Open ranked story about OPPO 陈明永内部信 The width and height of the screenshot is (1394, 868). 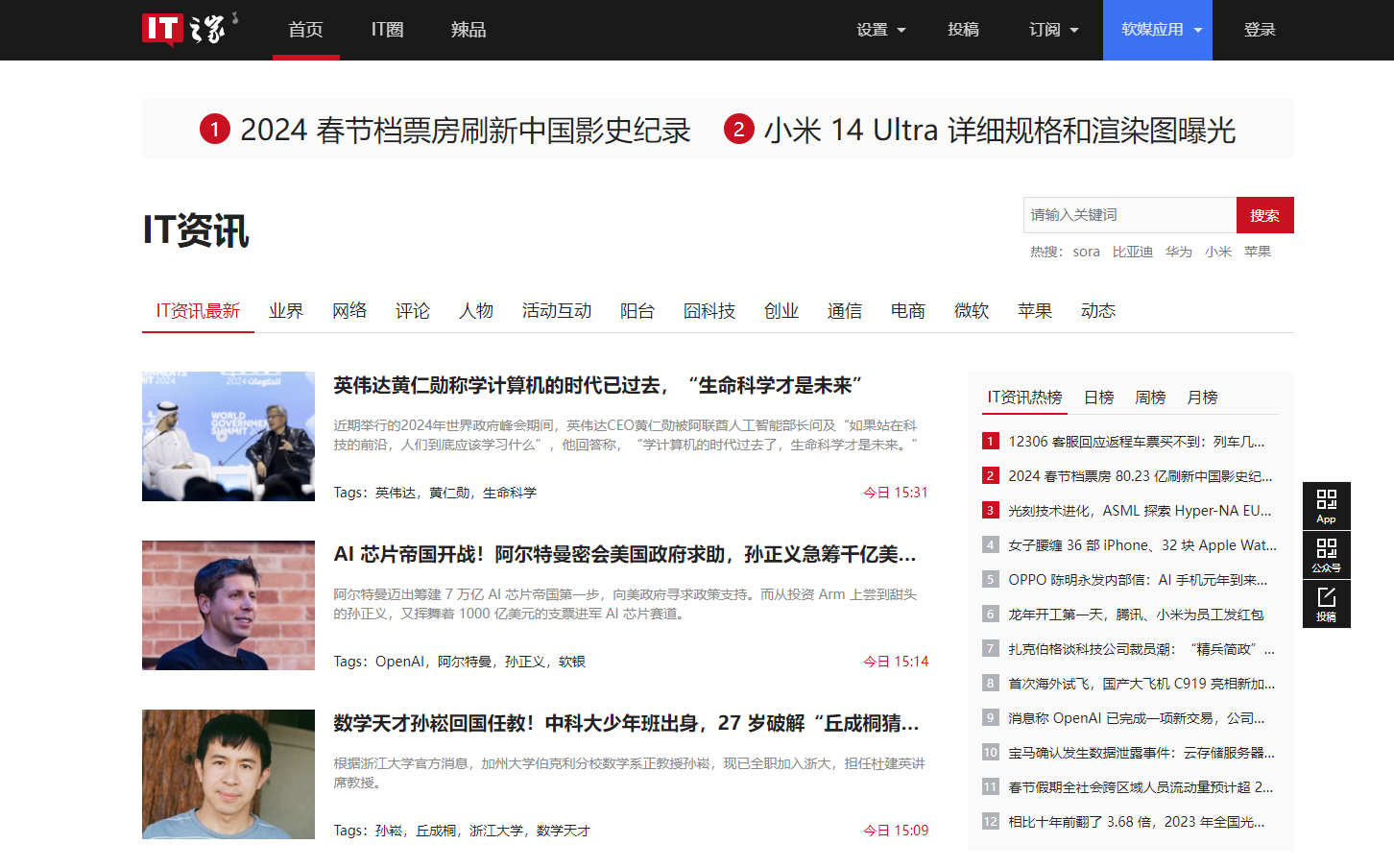click(1138, 580)
